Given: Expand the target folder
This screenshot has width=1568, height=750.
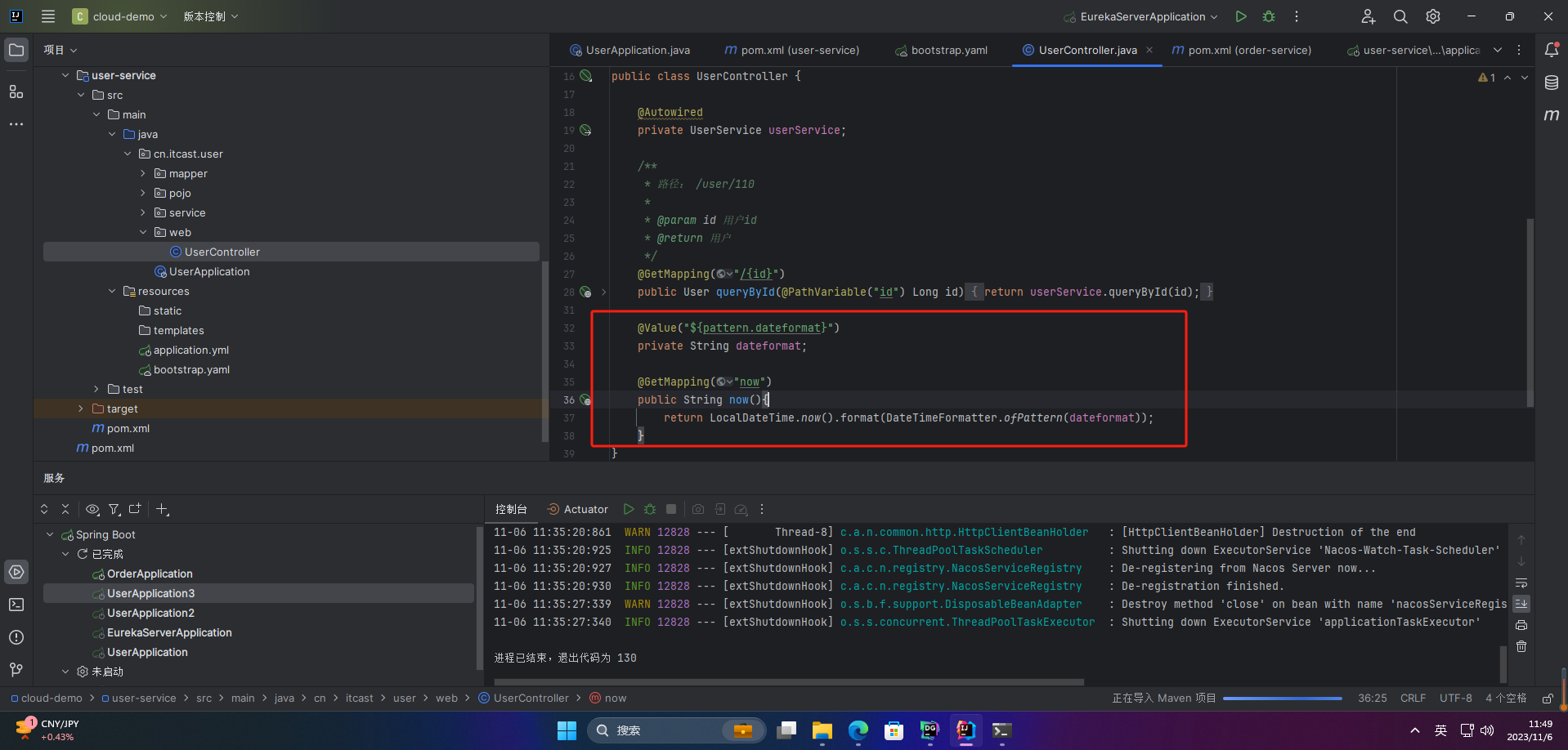Looking at the screenshot, I should [x=80, y=408].
